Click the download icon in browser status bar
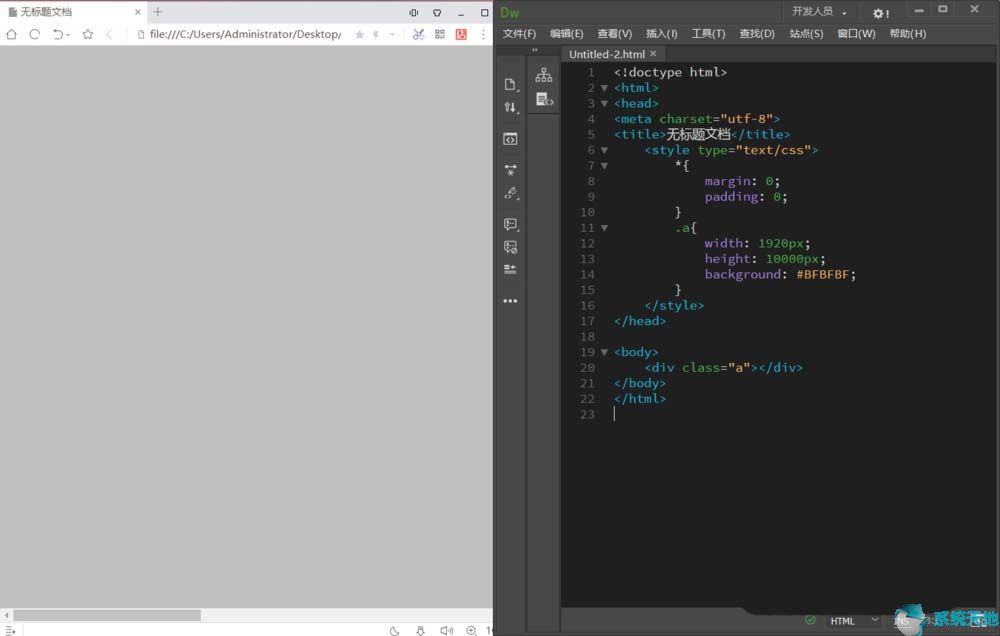Viewport: 1000px width, 636px height. tap(420, 630)
